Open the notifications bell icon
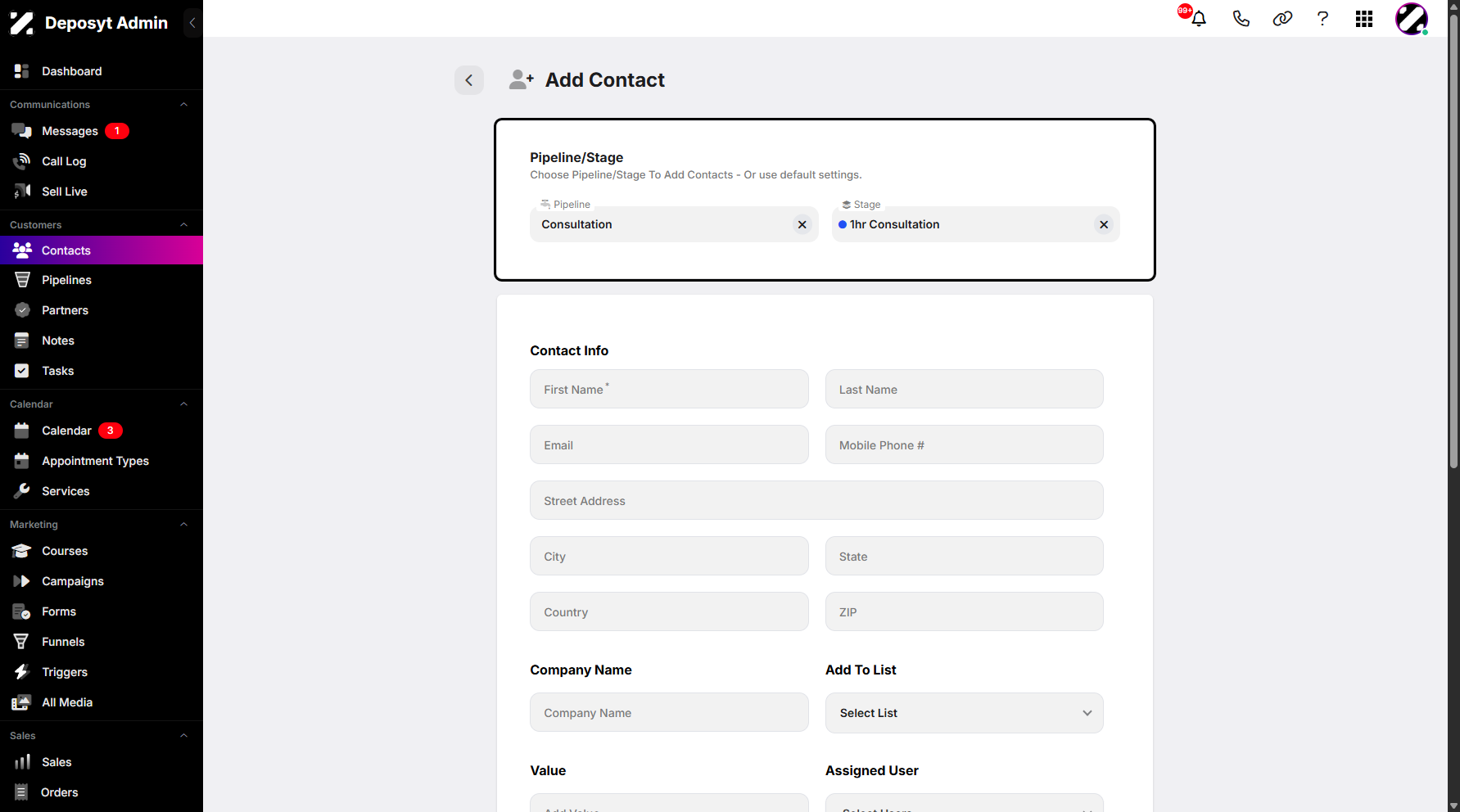This screenshot has height=812, width=1460. pyautogui.click(x=1199, y=19)
